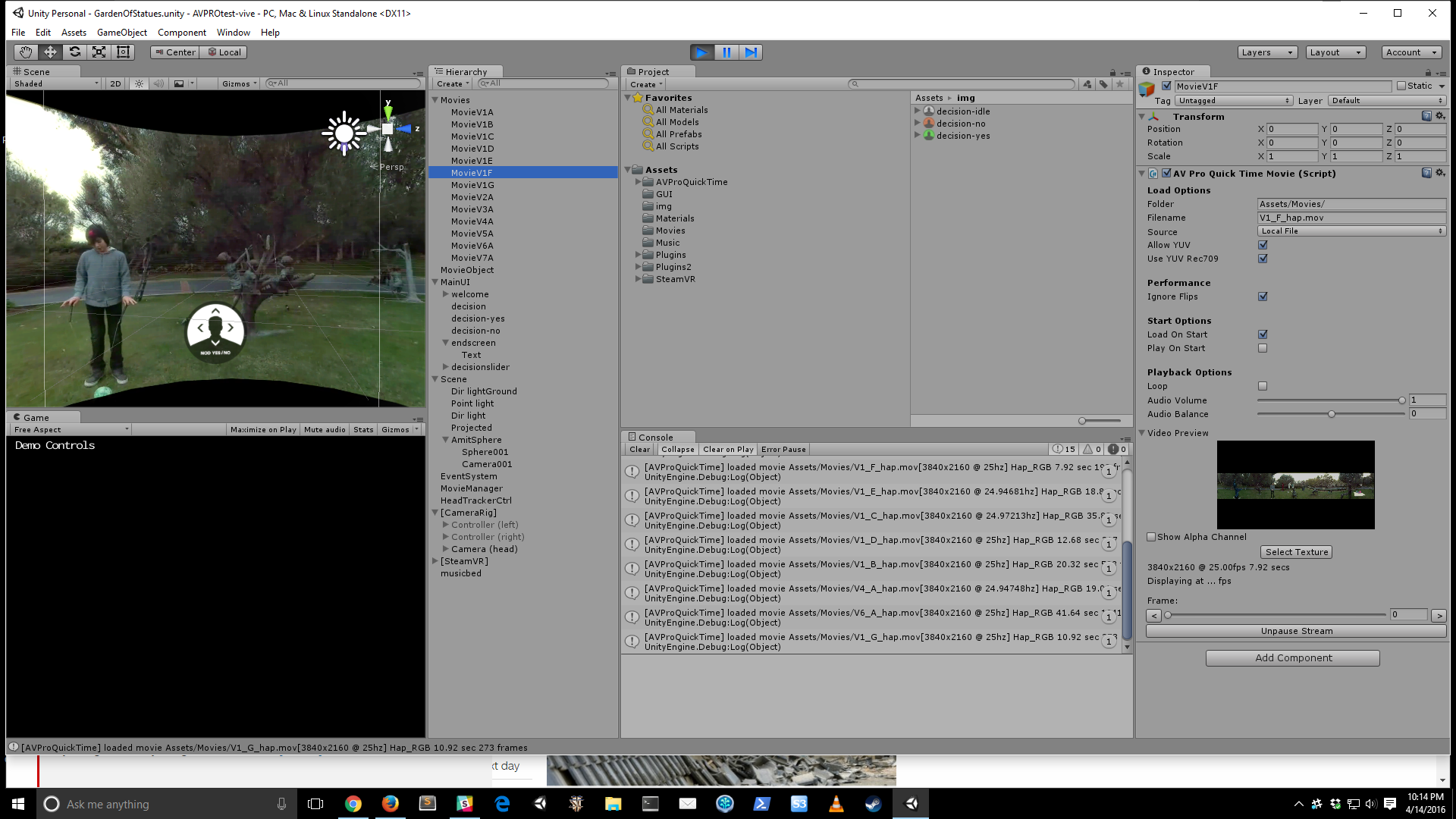Open the Source Local File dropdown
This screenshot has height=819, width=1456.
[1351, 231]
